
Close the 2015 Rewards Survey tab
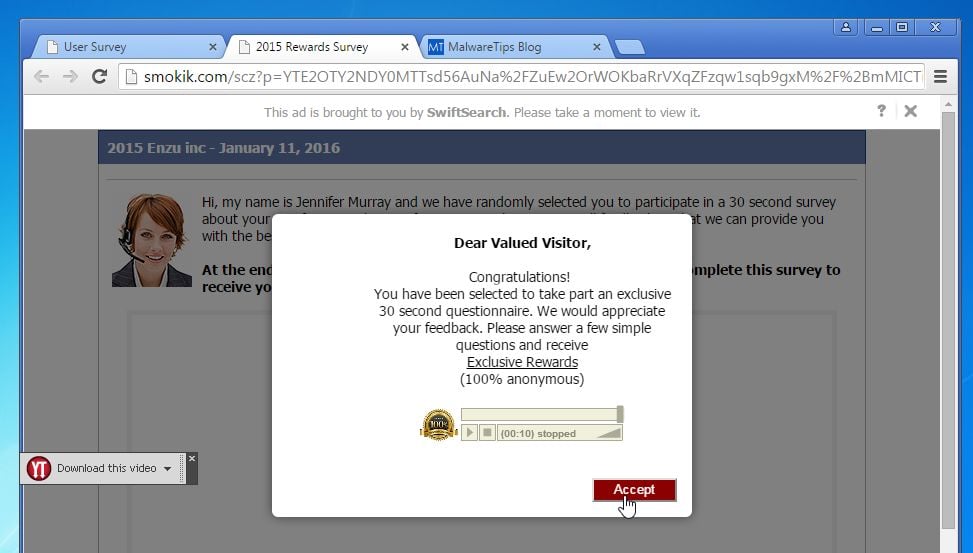click(x=405, y=47)
